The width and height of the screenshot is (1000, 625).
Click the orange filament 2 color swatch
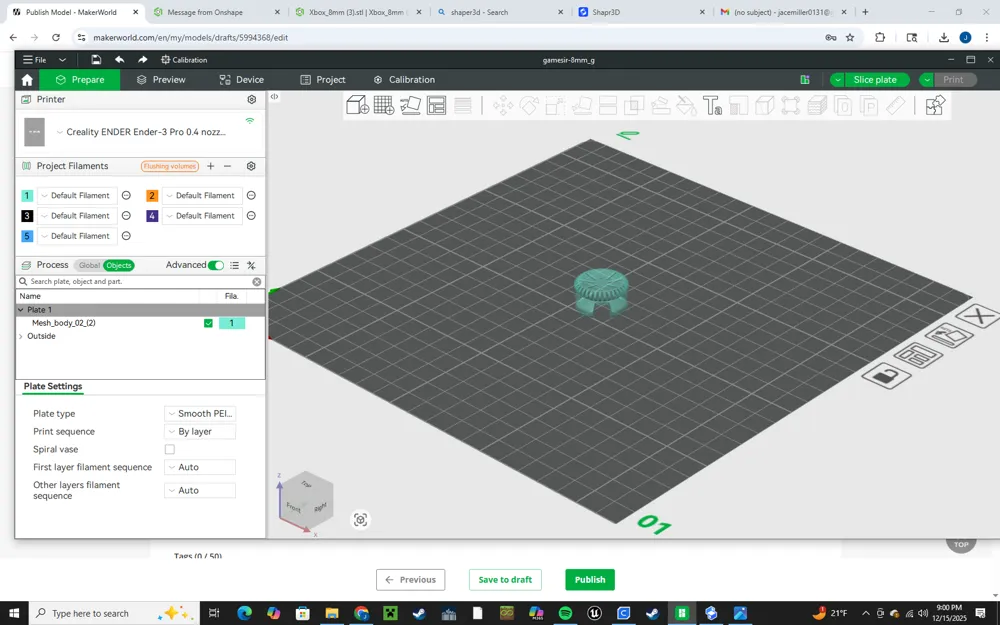tap(152, 196)
